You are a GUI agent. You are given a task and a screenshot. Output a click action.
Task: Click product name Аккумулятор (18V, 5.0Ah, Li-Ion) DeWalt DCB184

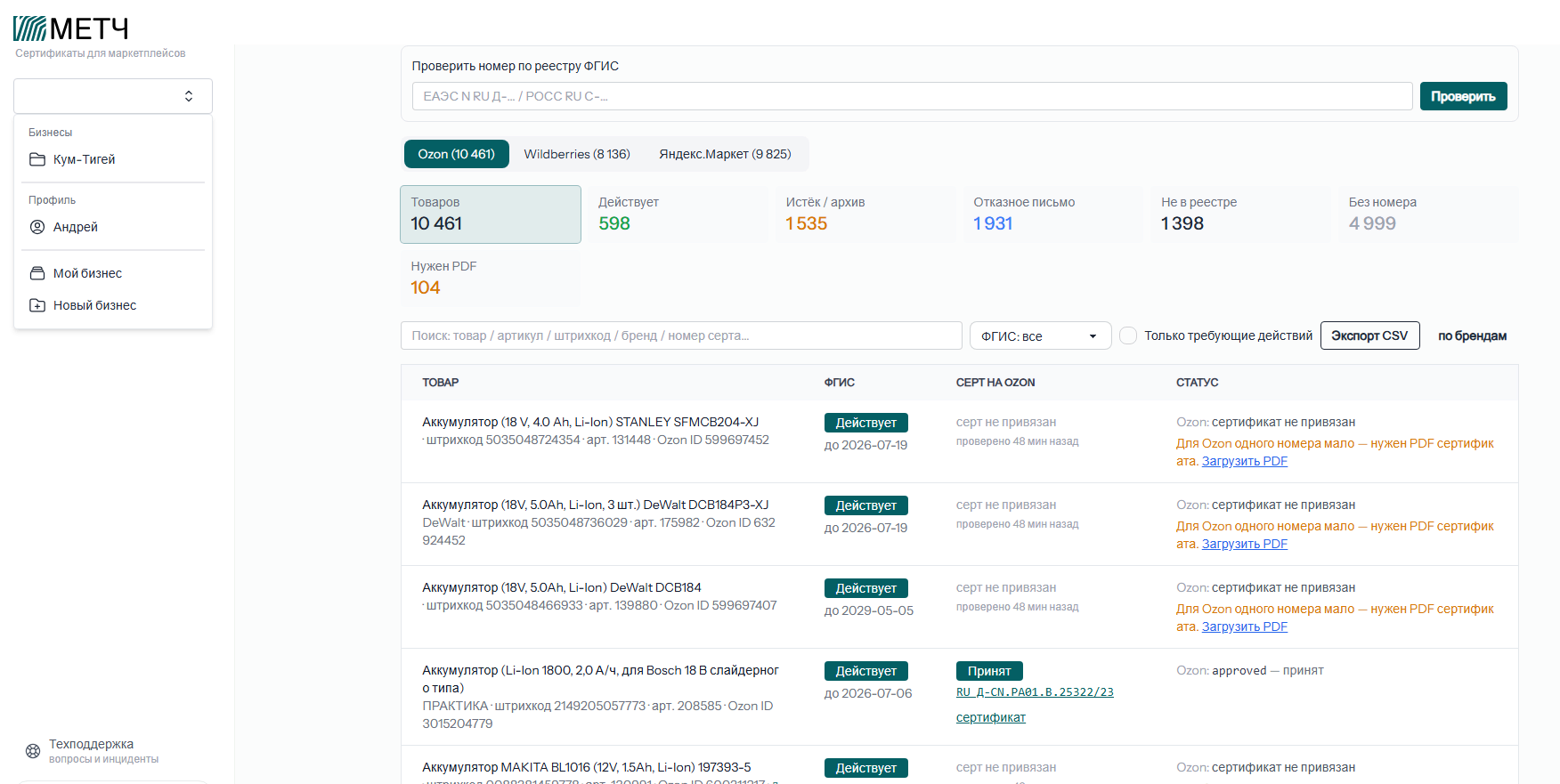(562, 587)
